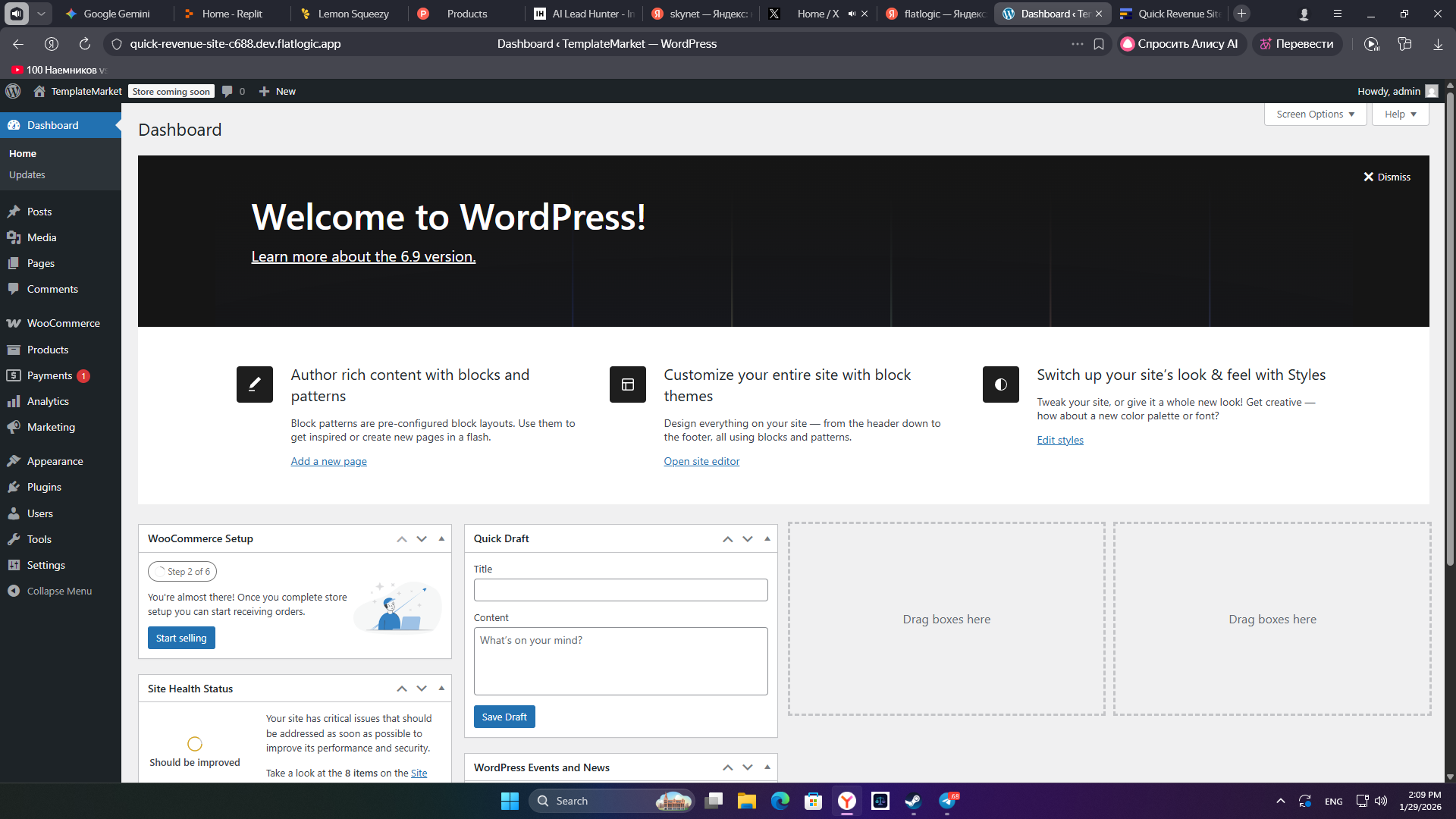The image size is (1456, 819).
Task: Switch to the Lemon Squeezy browser tab
Action: [x=353, y=14]
